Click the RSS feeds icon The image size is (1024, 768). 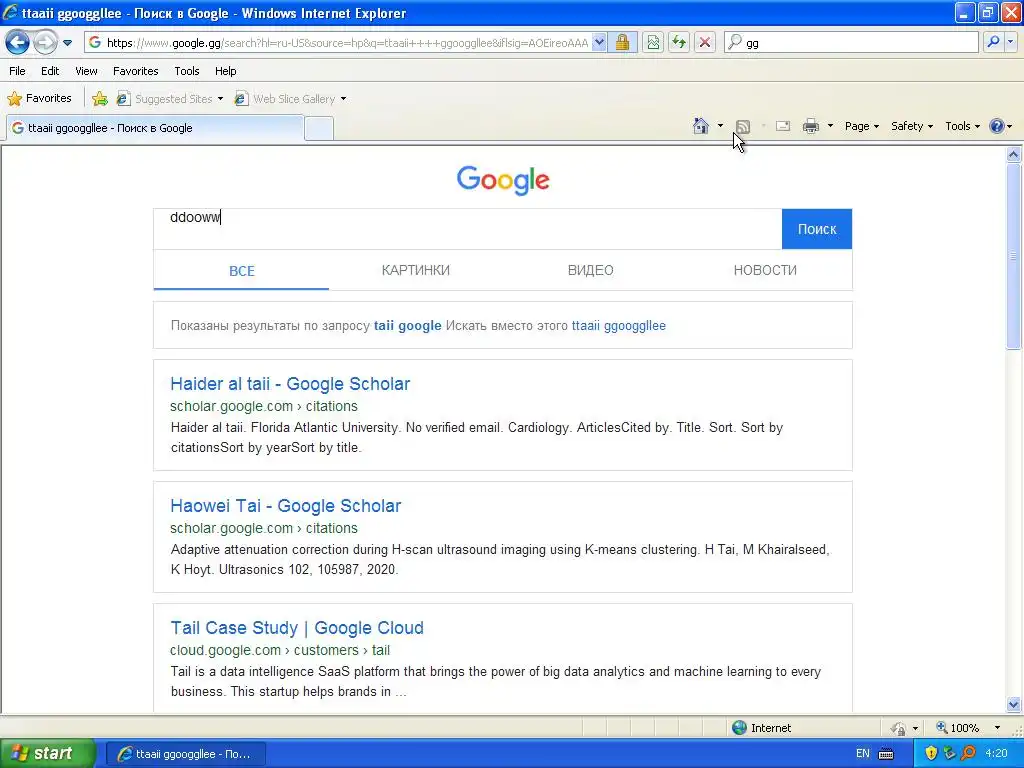(743, 126)
